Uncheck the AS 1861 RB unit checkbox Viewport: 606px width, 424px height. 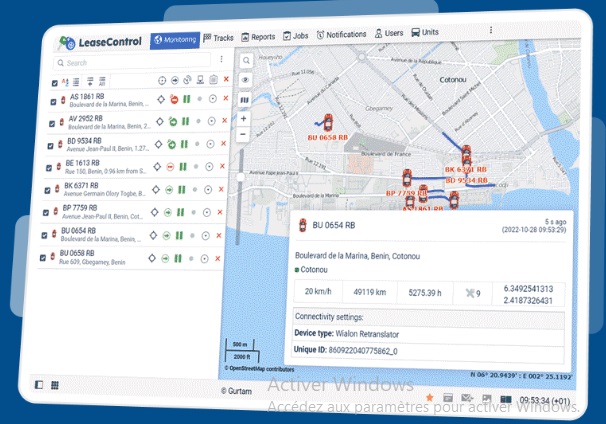(54, 99)
